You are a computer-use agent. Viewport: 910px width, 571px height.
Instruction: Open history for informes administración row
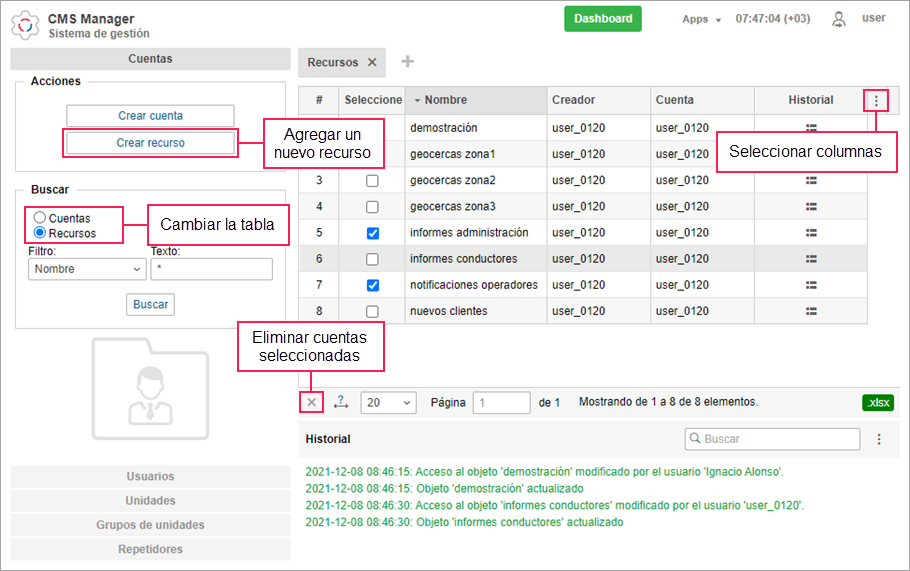tap(811, 233)
